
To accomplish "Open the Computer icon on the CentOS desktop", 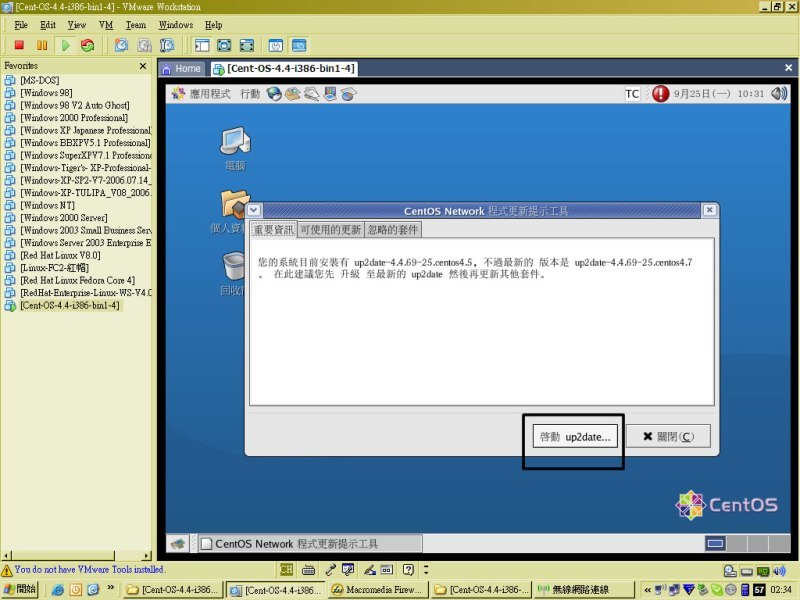I will [x=234, y=150].
